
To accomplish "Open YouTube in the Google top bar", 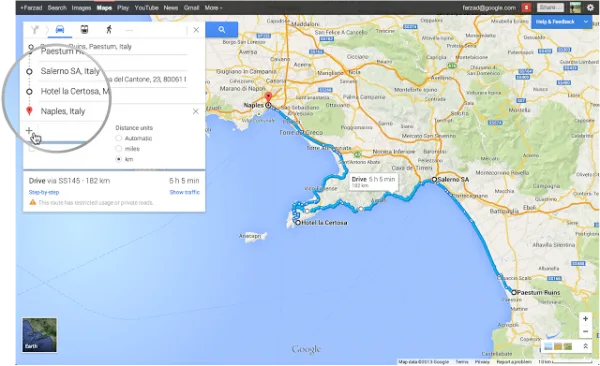I will pos(146,8).
